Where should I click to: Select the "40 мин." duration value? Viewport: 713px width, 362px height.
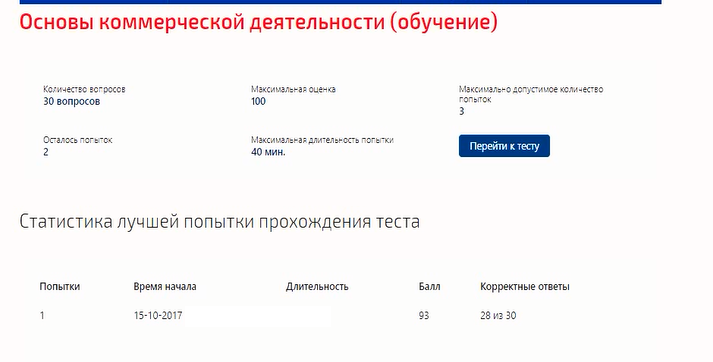click(268, 152)
